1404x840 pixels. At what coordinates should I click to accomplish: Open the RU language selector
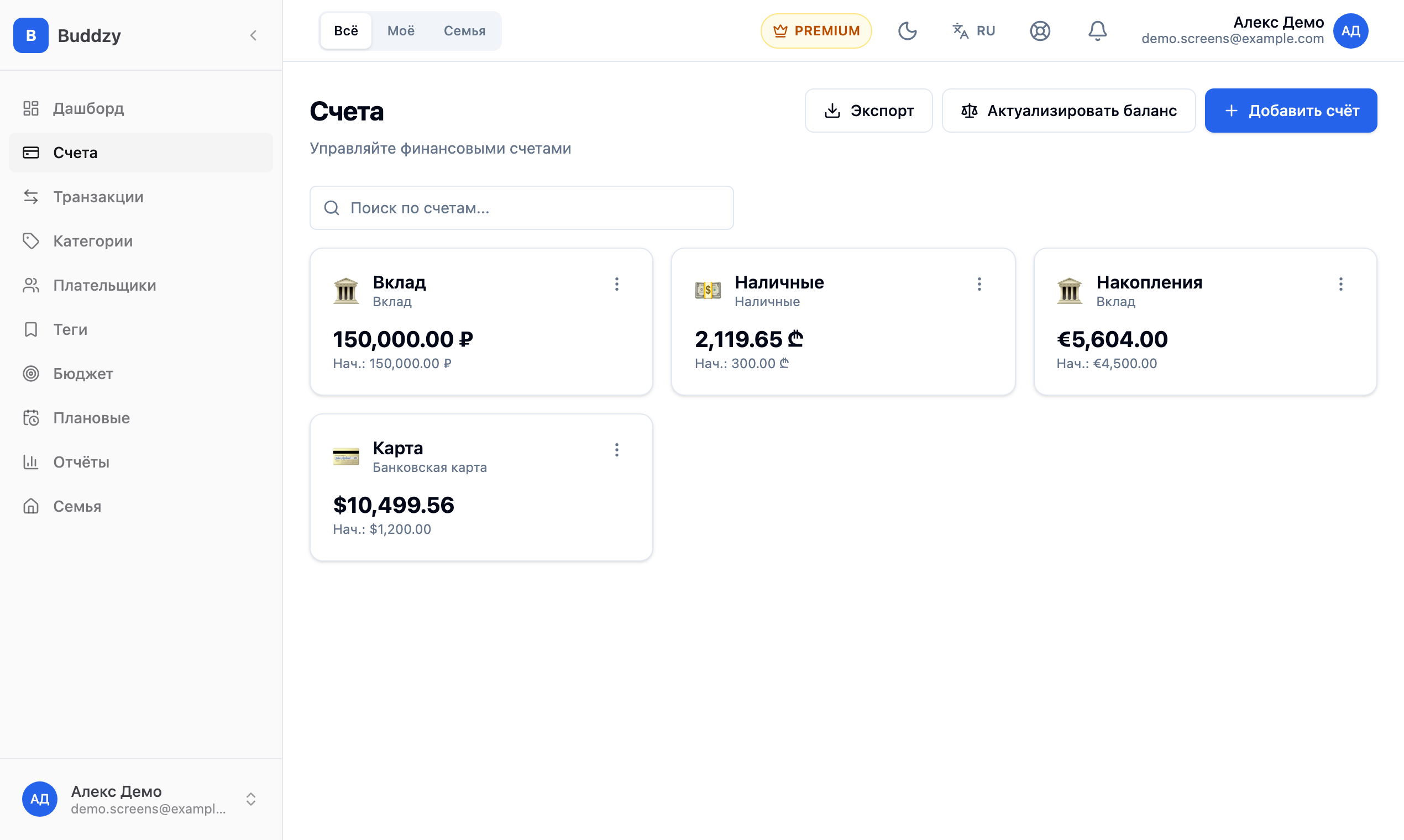tap(974, 30)
